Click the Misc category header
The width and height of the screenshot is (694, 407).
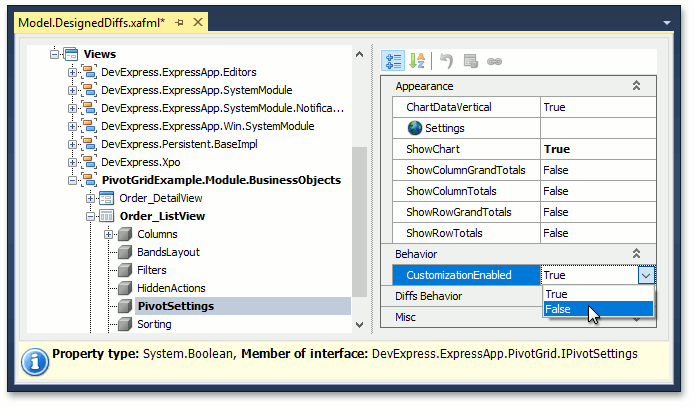[x=405, y=317]
